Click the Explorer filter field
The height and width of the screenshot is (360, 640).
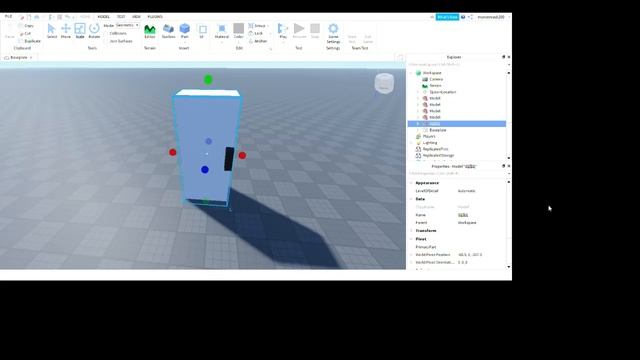point(457,64)
